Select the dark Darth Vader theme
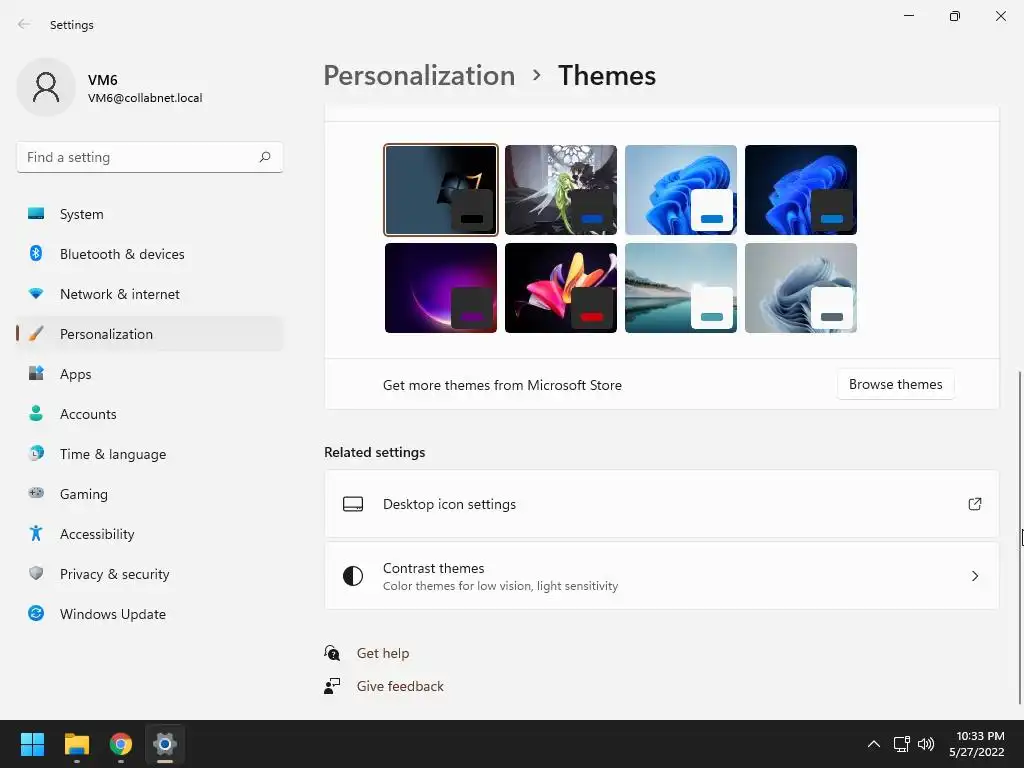The height and width of the screenshot is (768, 1024). click(x=441, y=190)
